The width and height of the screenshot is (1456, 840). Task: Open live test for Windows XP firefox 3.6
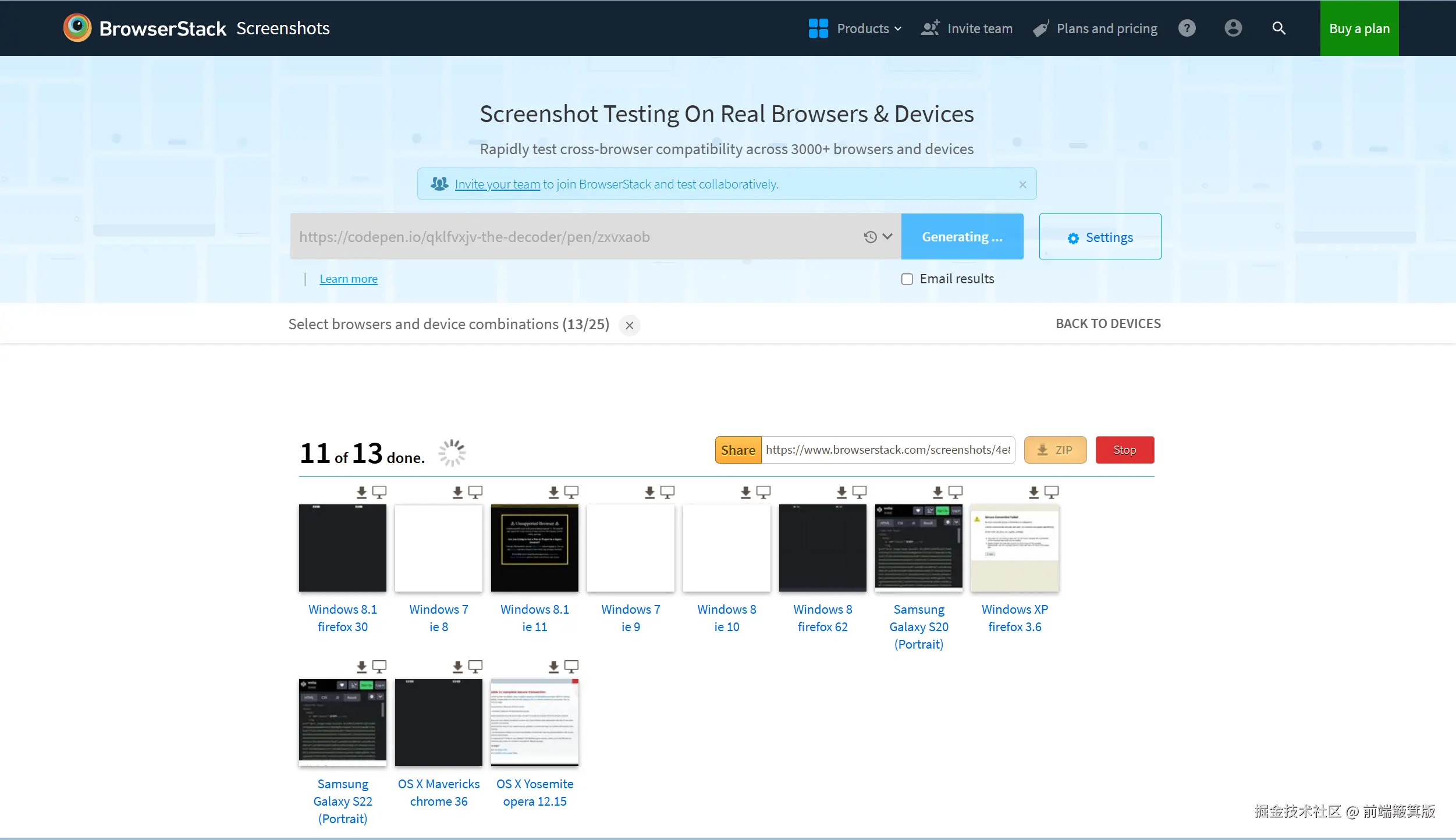tap(1051, 492)
